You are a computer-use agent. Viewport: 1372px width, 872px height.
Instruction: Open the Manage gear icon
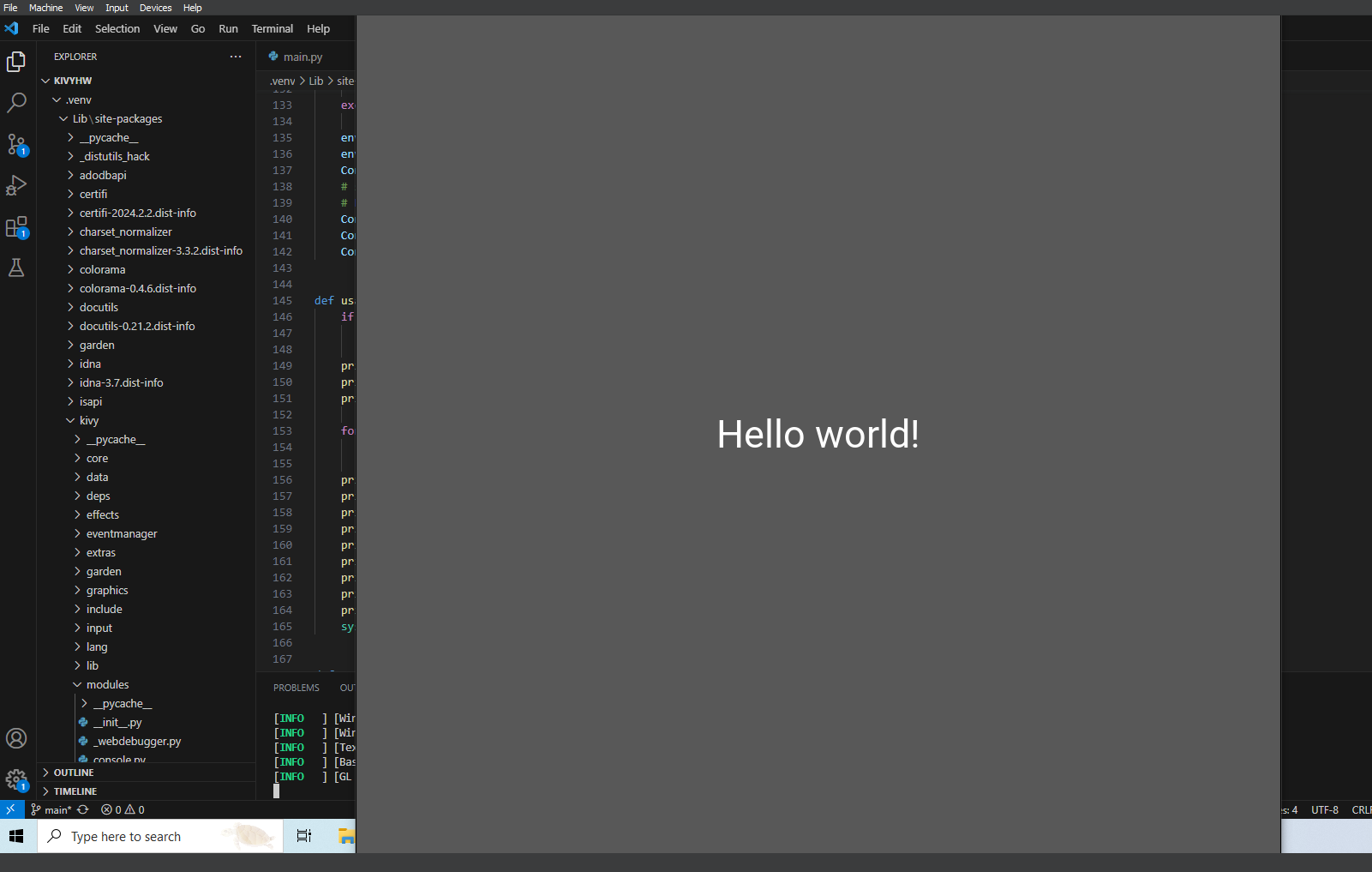coord(16,780)
